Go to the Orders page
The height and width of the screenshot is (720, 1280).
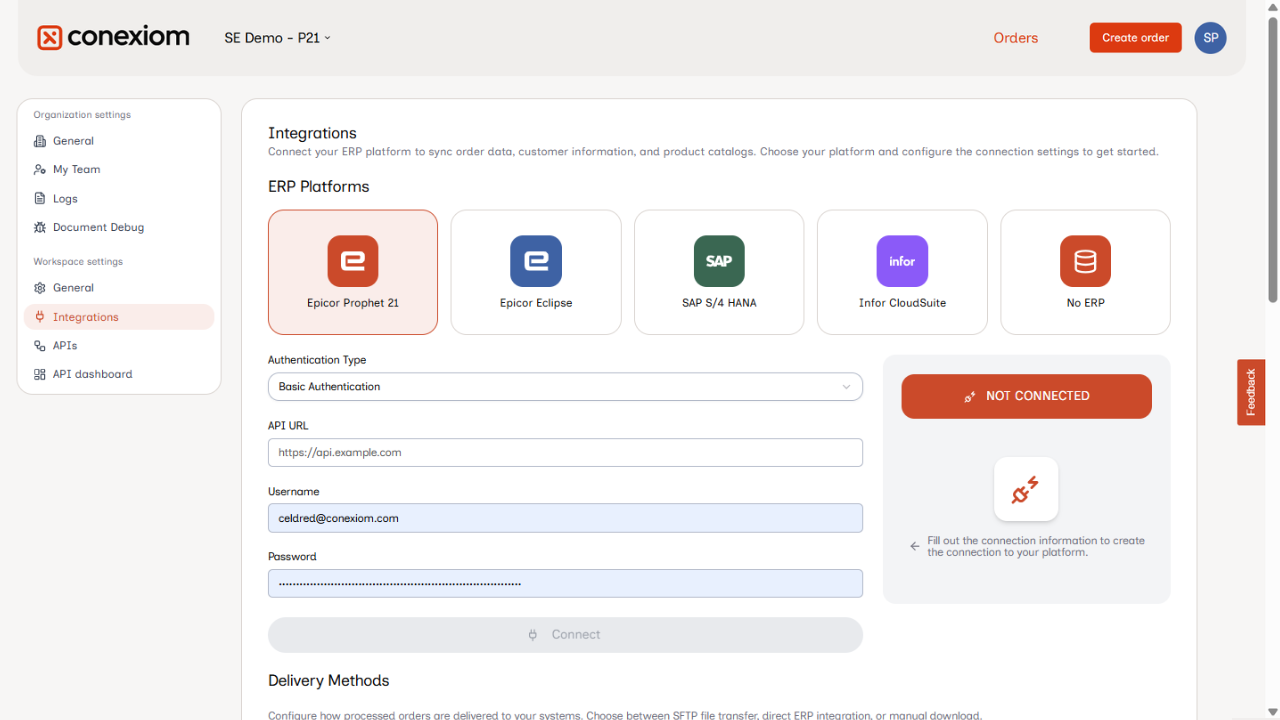pos(1016,38)
